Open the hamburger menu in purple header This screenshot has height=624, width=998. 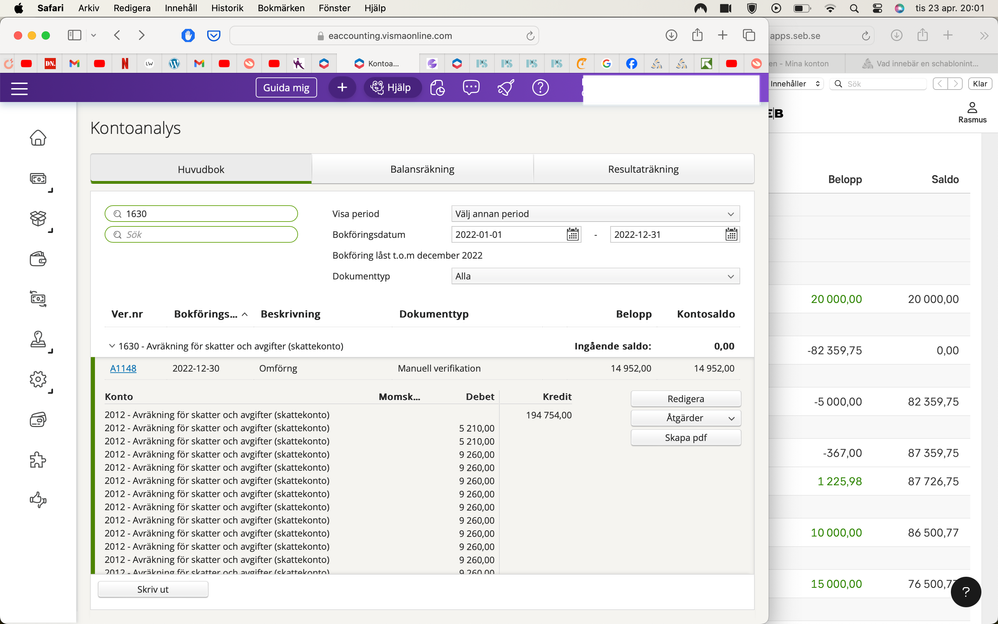(x=19, y=88)
